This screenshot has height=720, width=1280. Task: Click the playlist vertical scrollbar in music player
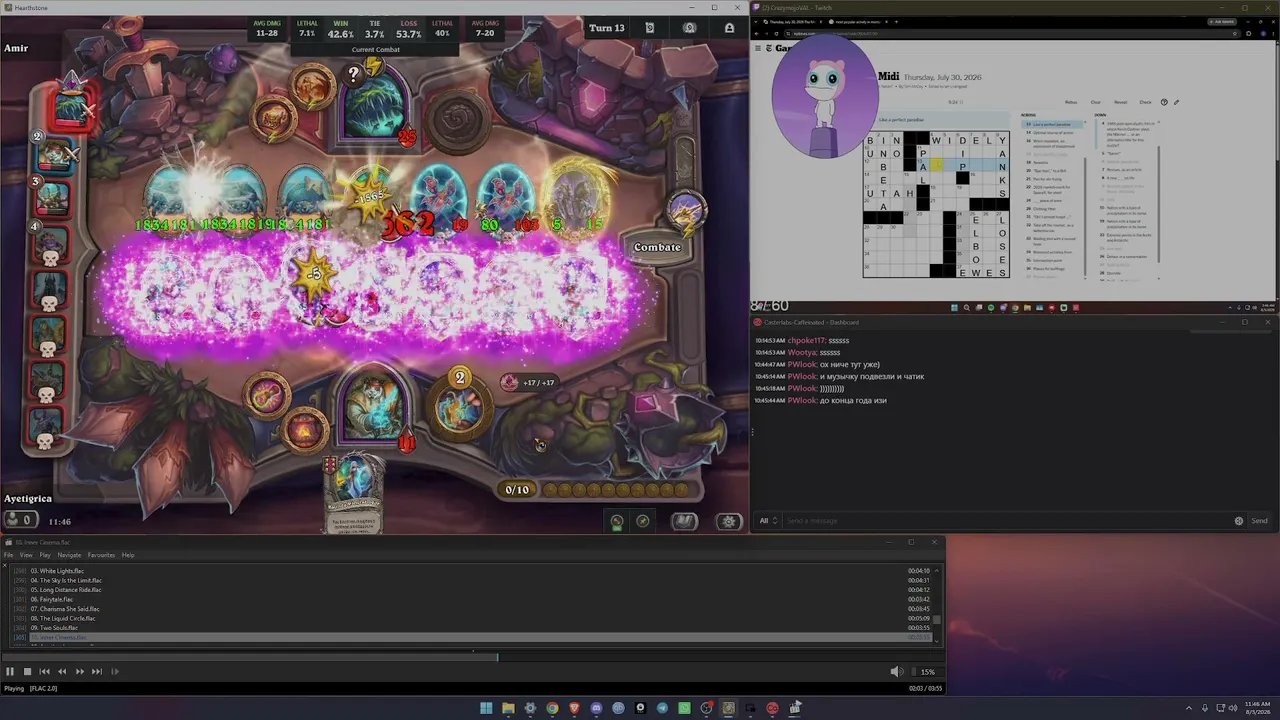pos(937,605)
